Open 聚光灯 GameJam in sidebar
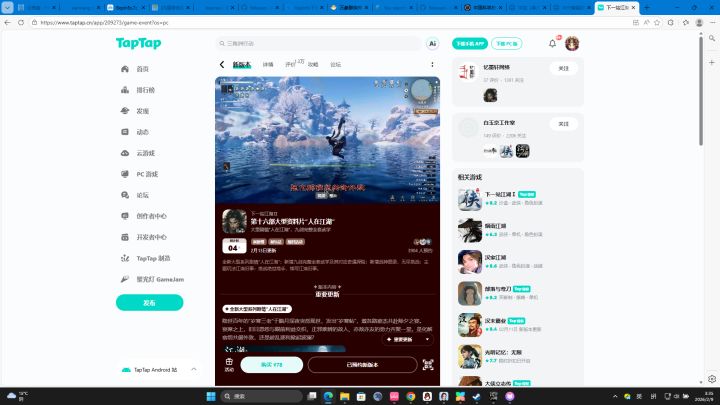 click(160, 279)
